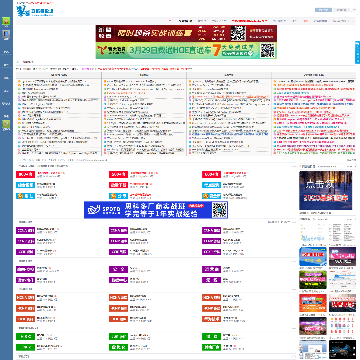Open the dark red training banner ad
Viewport: 360px width, 360px height.
[x=186, y=33]
